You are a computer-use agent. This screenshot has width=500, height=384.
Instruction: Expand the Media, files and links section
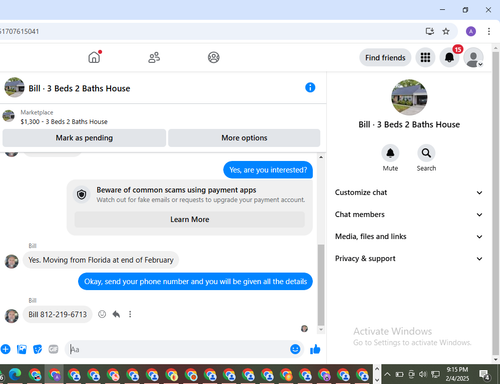(409, 236)
